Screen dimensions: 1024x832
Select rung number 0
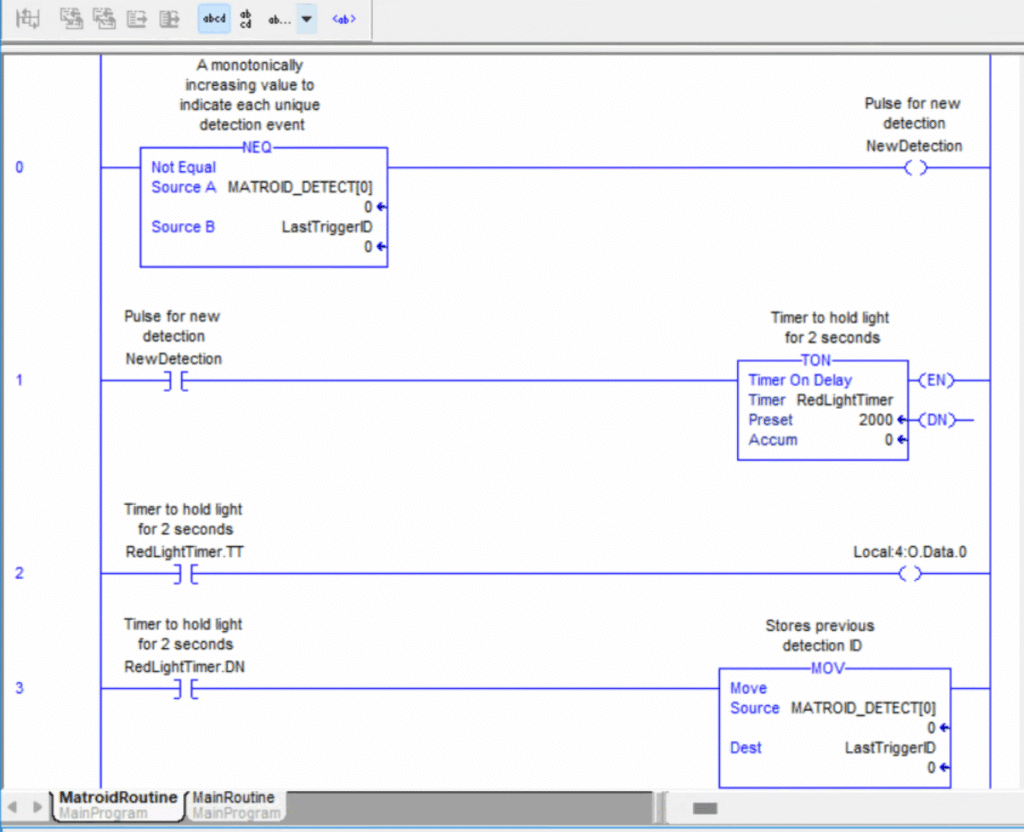pos(19,167)
